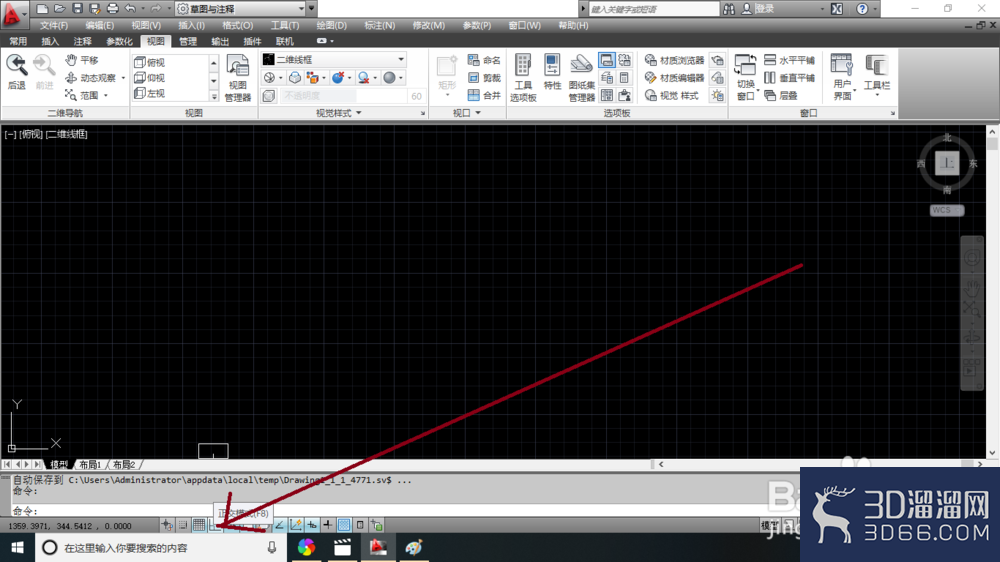The image size is (1000, 562).
Task: Expand the 二维线框 visual style dropdown
Action: [334, 59]
